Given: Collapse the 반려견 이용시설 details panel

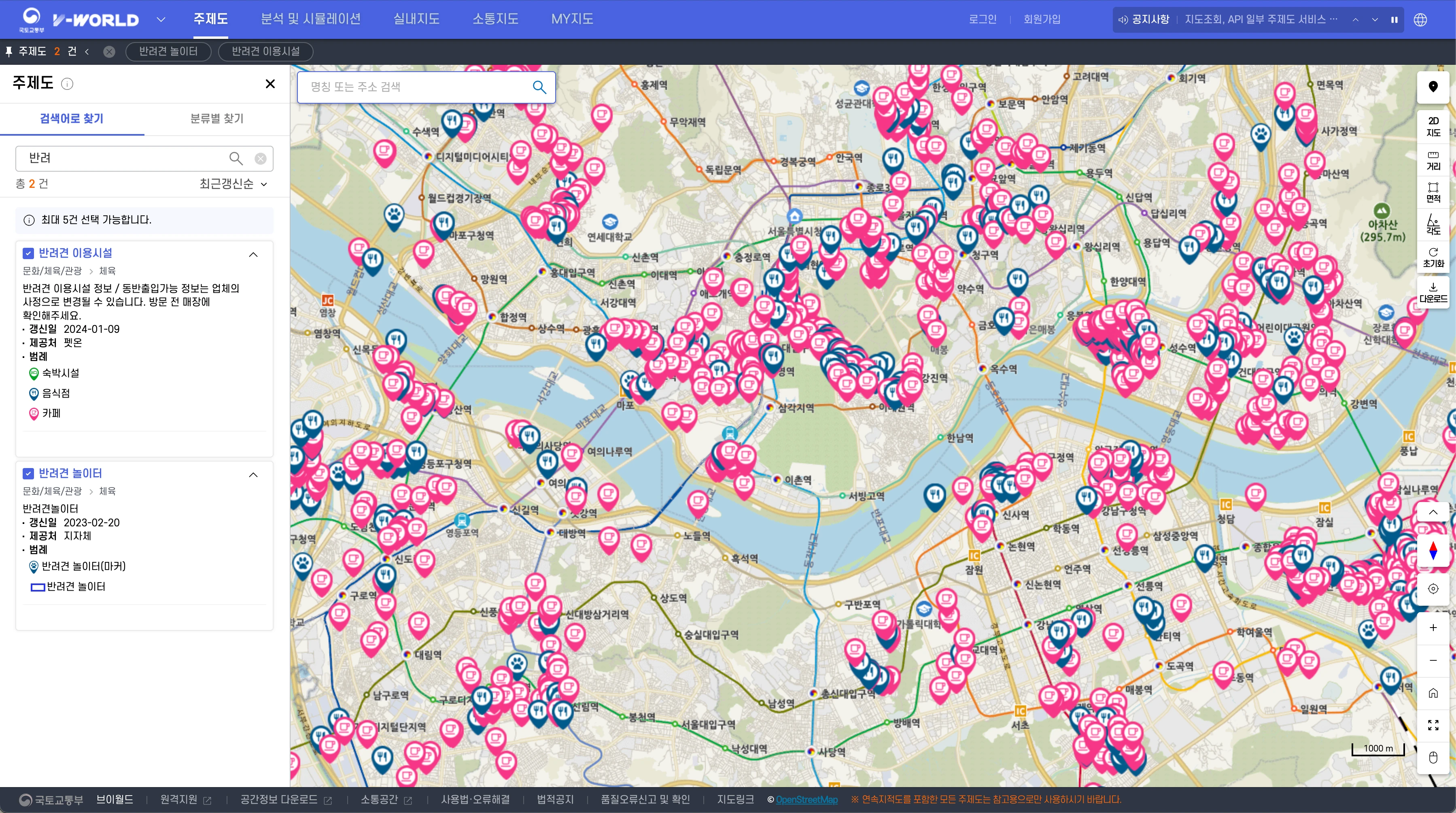Looking at the screenshot, I should [x=253, y=254].
